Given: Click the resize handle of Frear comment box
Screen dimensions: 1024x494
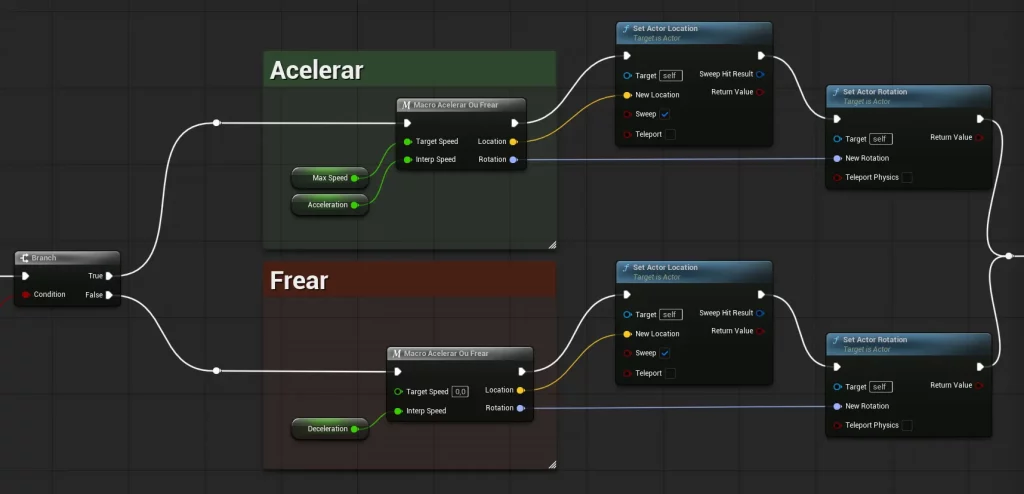Looking at the screenshot, I should tap(551, 463).
